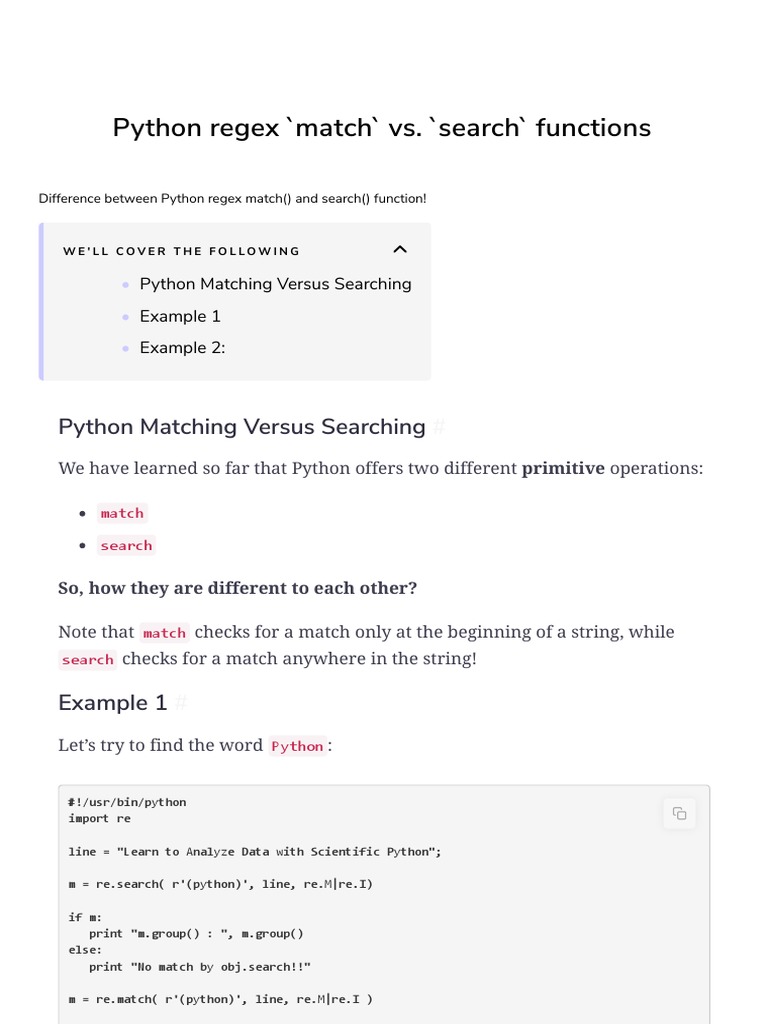Click the "We'll cover the following" header label
This screenshot has width=768, height=1024.
[x=181, y=251]
